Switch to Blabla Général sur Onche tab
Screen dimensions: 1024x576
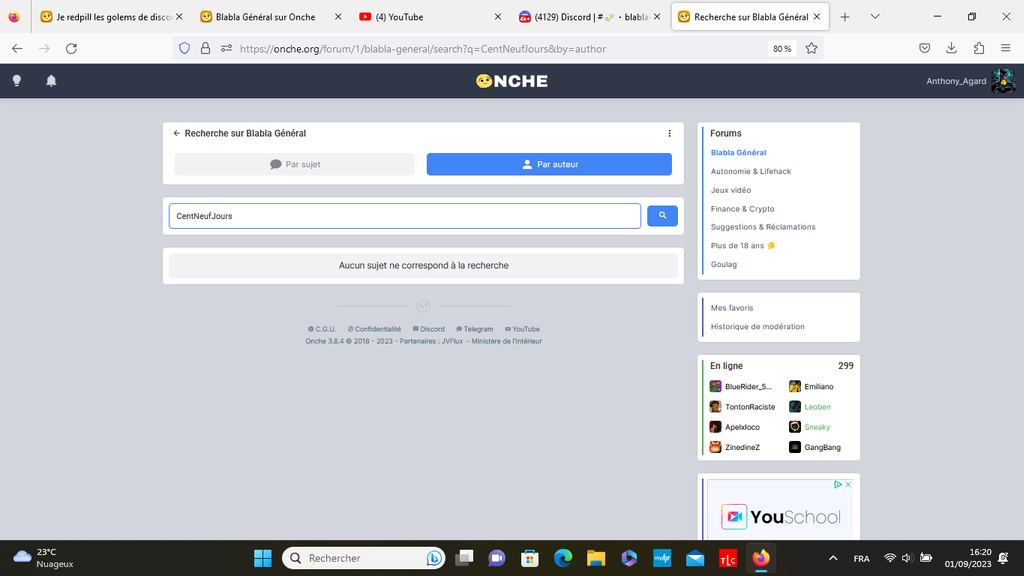tap(265, 17)
